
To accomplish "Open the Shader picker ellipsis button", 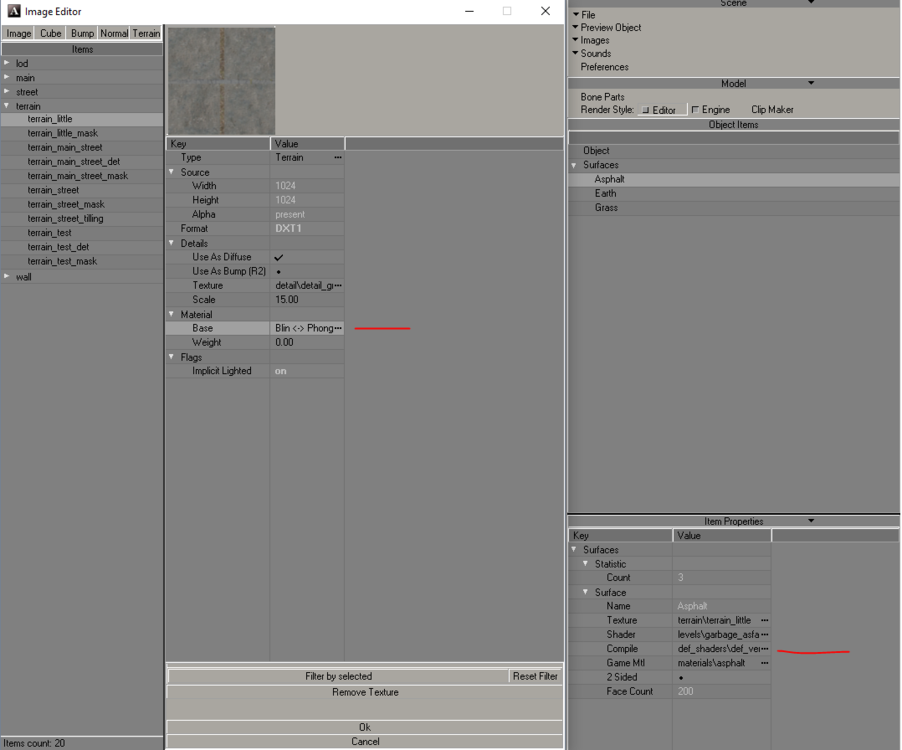I will (764, 635).
